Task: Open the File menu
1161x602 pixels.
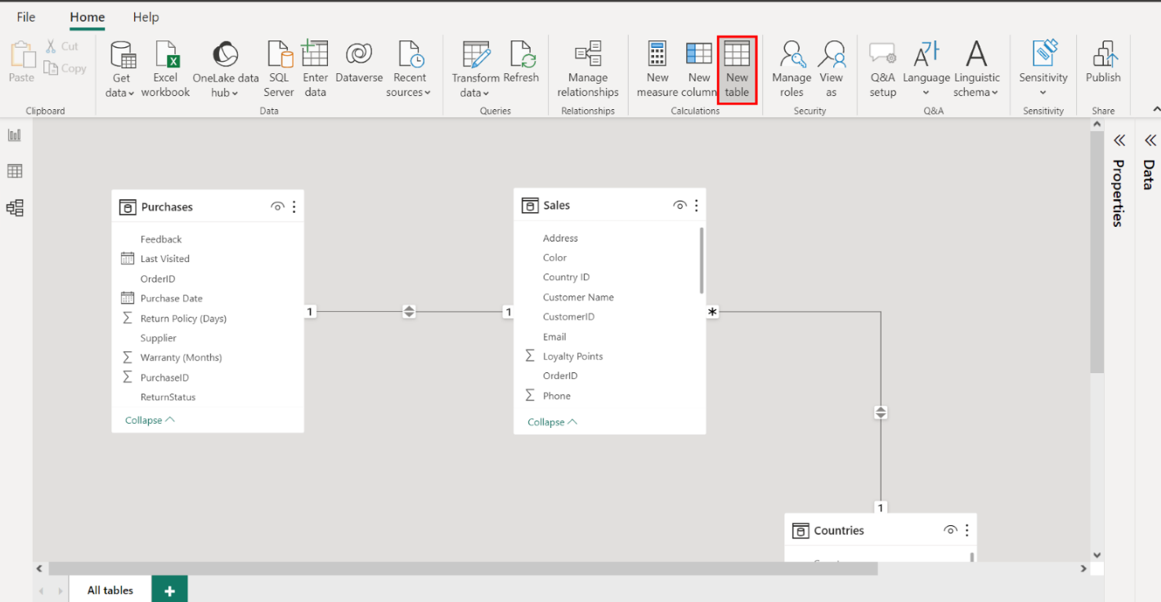Action: [x=26, y=17]
